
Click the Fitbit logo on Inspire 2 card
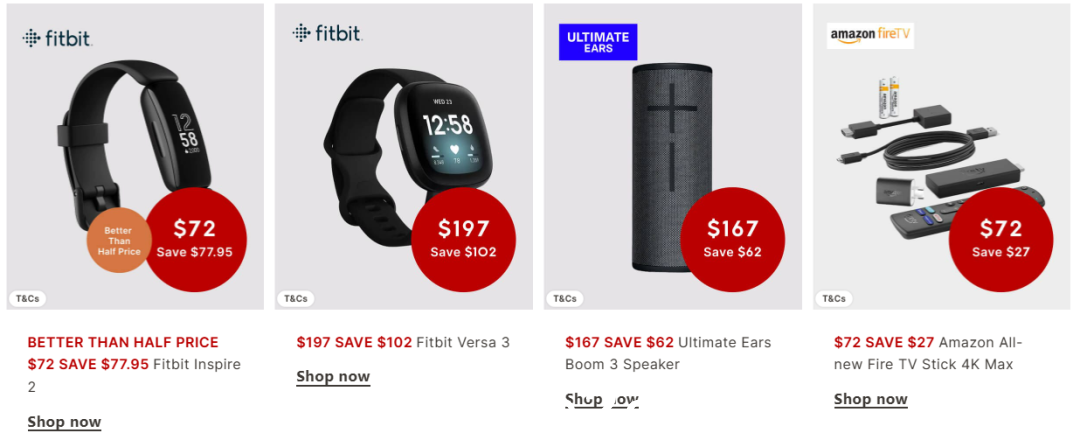(57, 38)
